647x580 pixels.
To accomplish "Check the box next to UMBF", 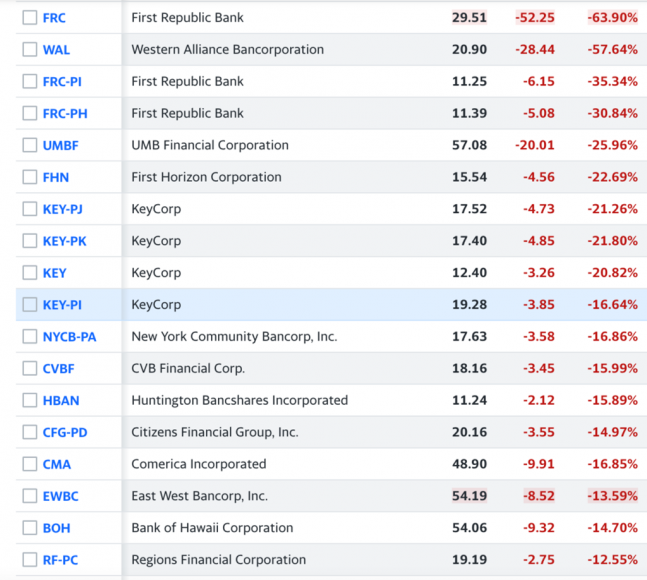I will (x=29, y=146).
